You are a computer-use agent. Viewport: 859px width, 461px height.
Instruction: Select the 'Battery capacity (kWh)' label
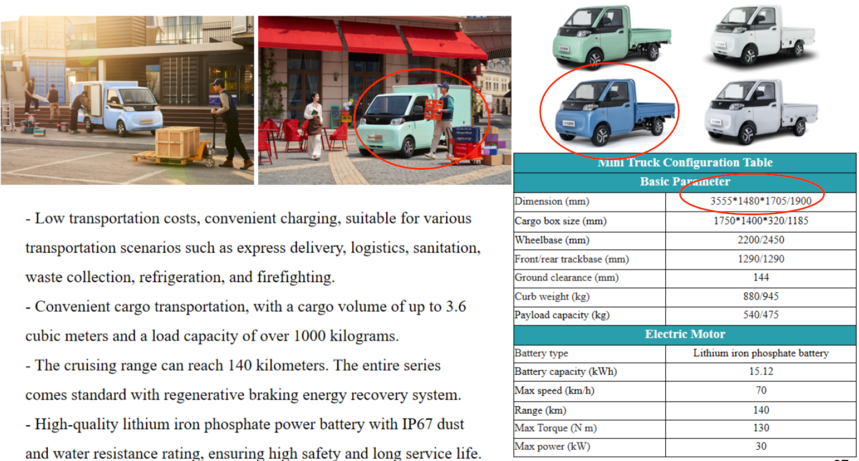coord(565,372)
